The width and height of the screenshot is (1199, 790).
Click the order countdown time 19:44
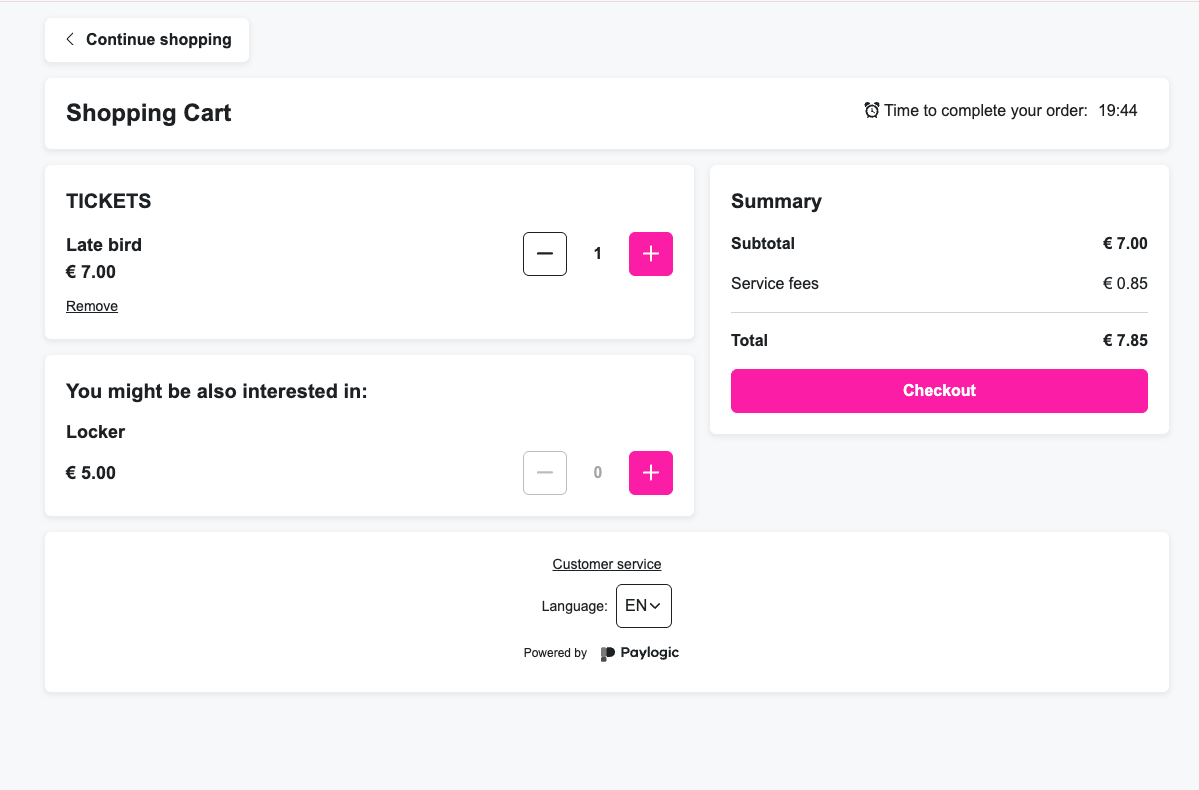(x=1118, y=111)
